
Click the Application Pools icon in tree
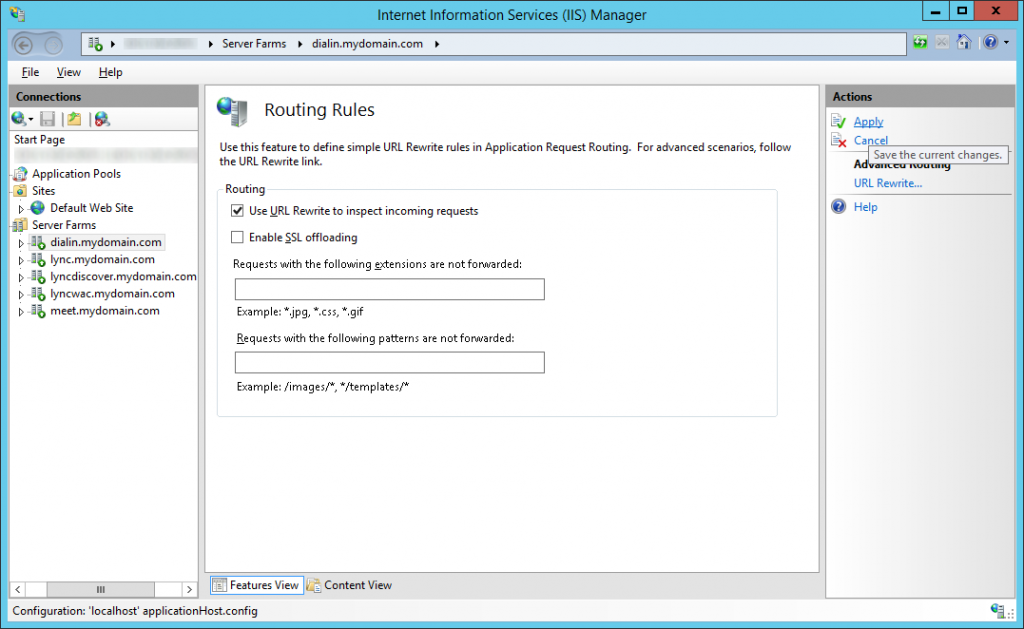[21, 174]
